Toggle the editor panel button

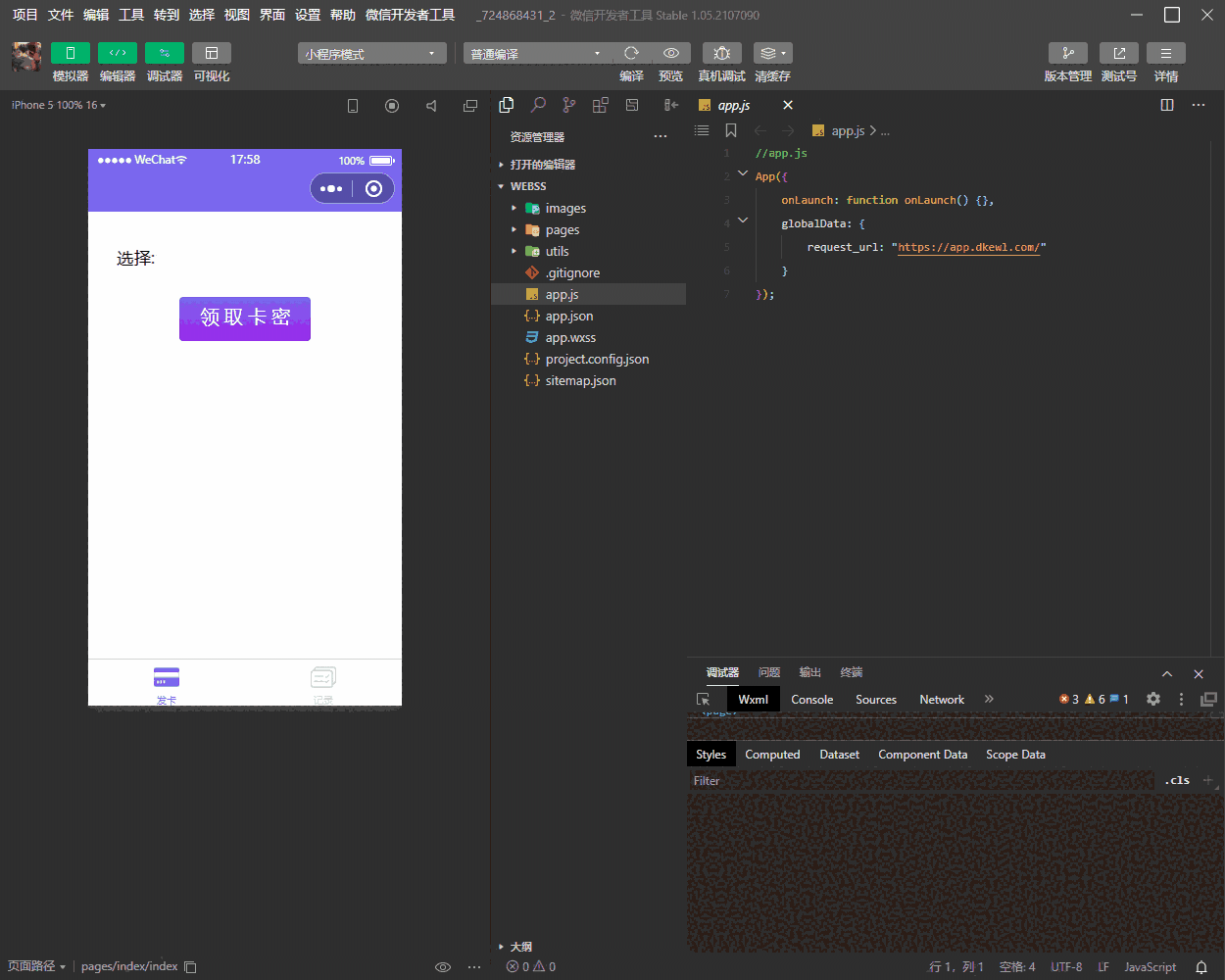pos(118,53)
